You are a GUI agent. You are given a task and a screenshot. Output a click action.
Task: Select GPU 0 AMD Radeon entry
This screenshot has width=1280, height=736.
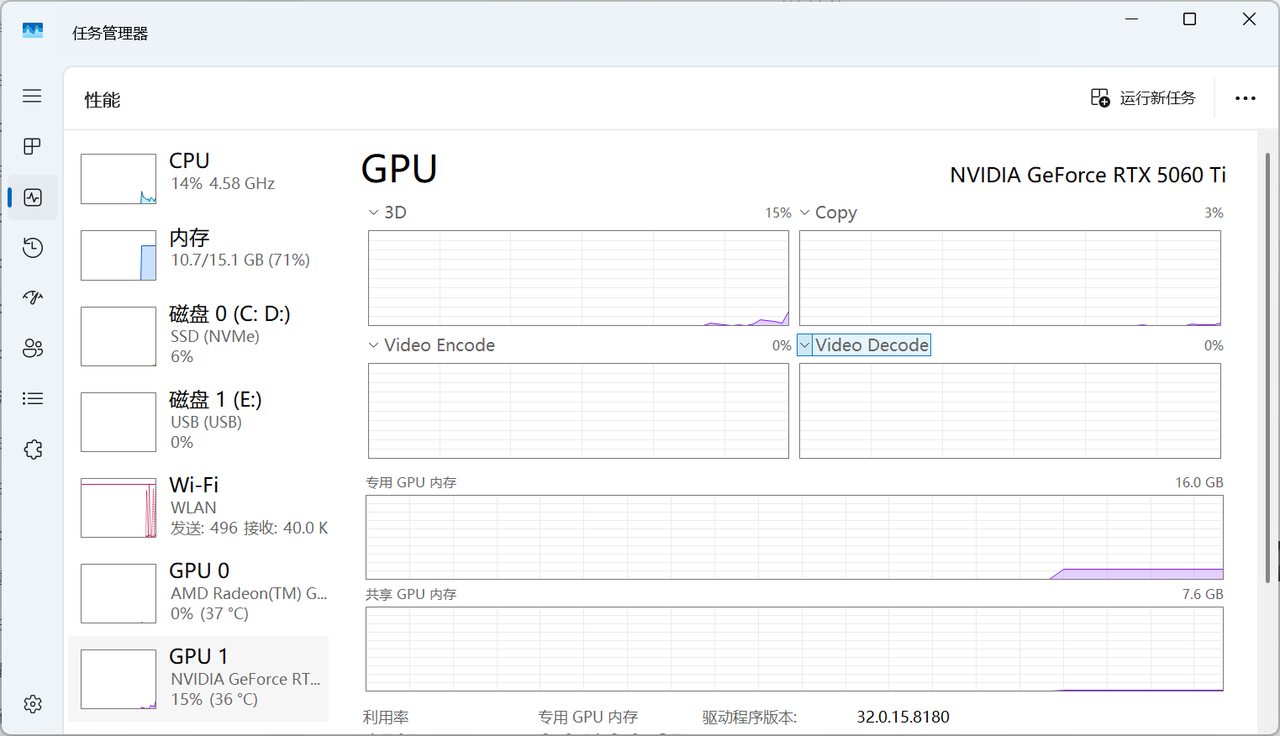point(198,594)
